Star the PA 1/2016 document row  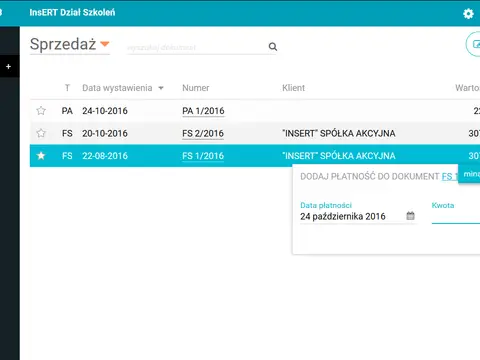pos(41,111)
